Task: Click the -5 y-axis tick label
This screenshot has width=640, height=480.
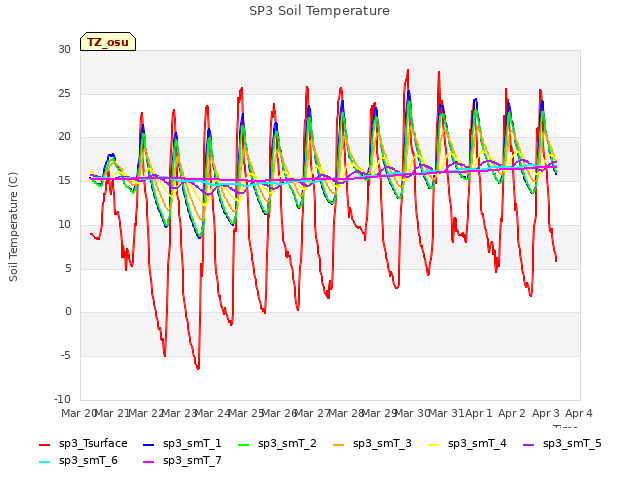Action: click(66, 356)
